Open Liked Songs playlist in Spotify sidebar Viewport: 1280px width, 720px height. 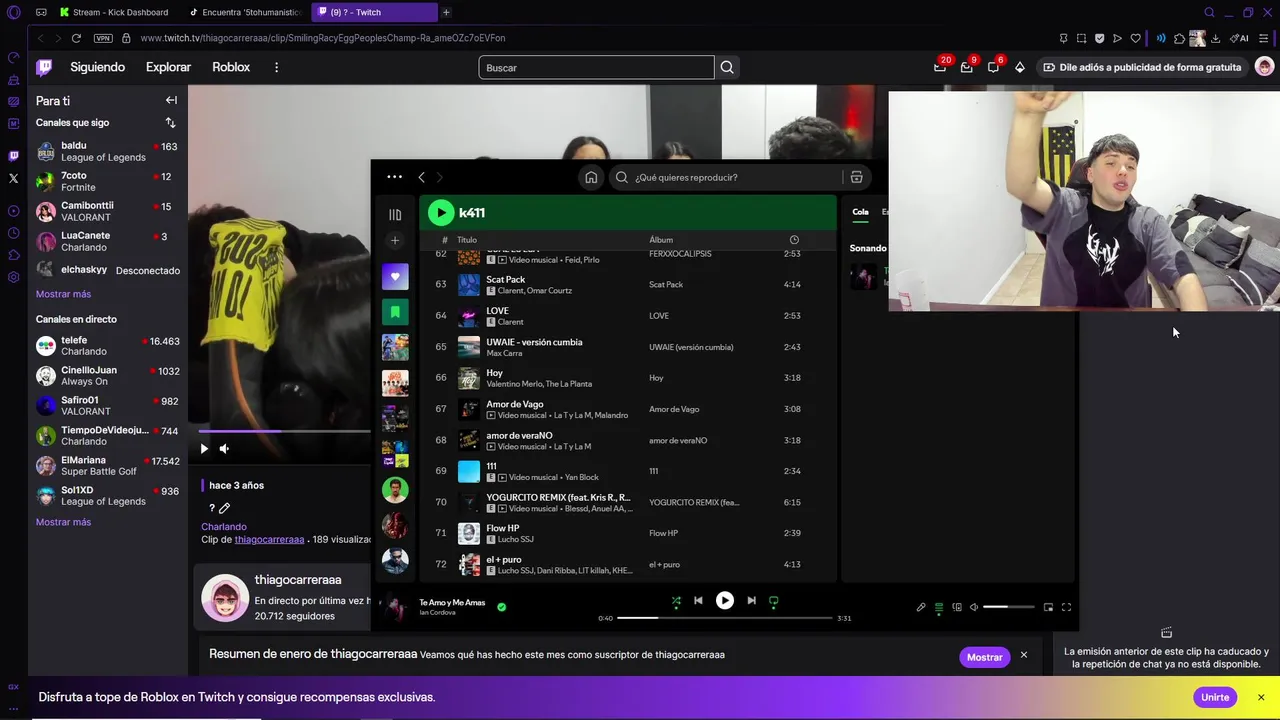395,277
